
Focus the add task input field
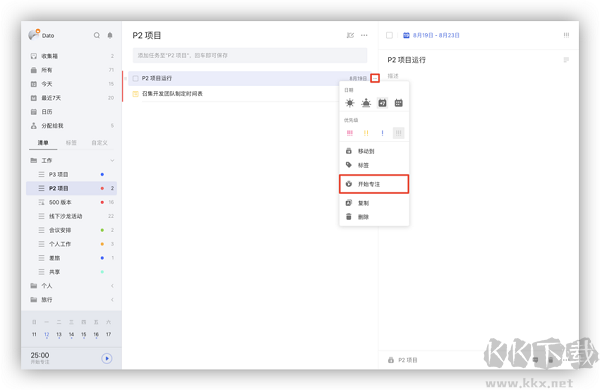250,55
